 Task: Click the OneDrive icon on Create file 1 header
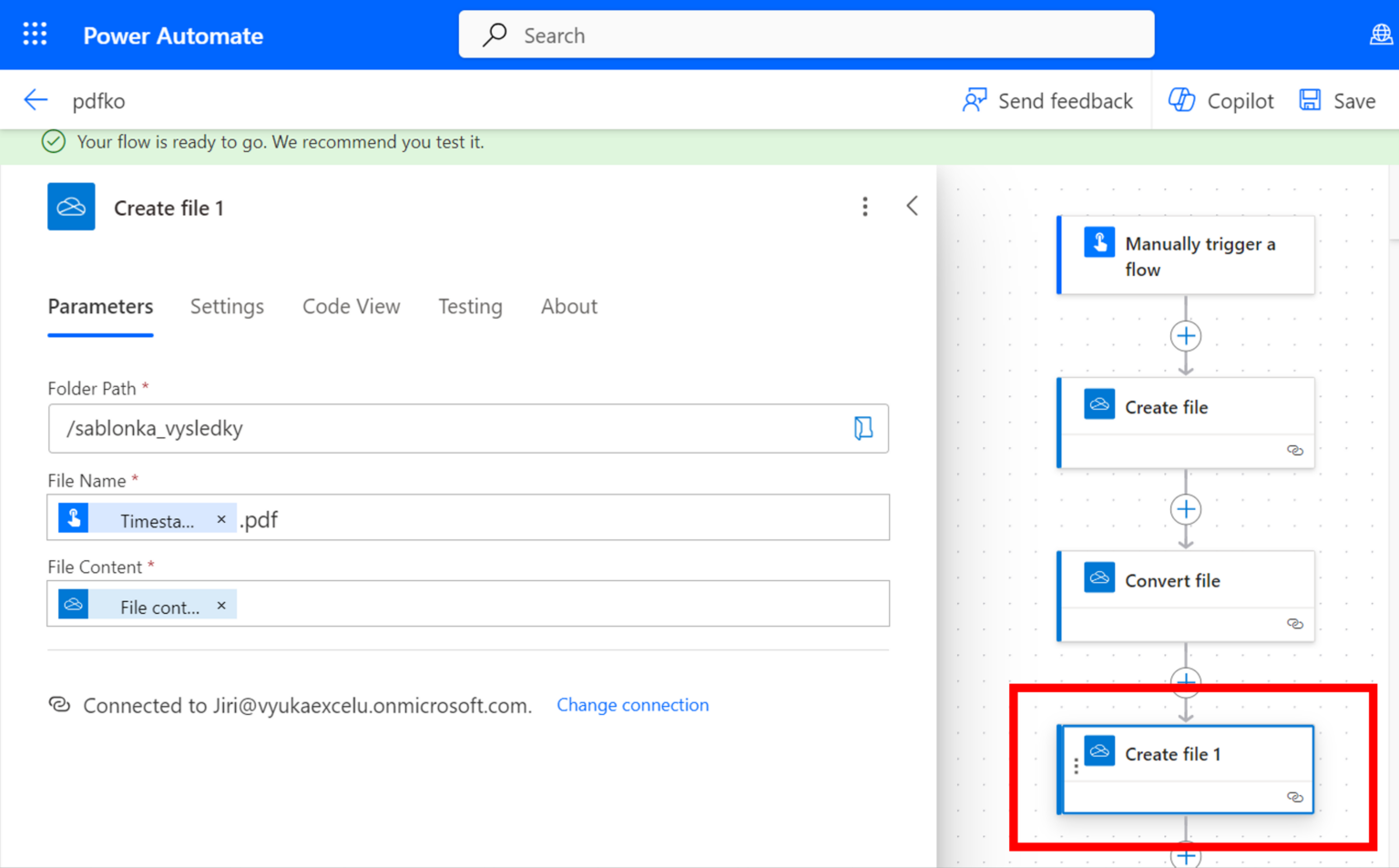[x=71, y=206]
